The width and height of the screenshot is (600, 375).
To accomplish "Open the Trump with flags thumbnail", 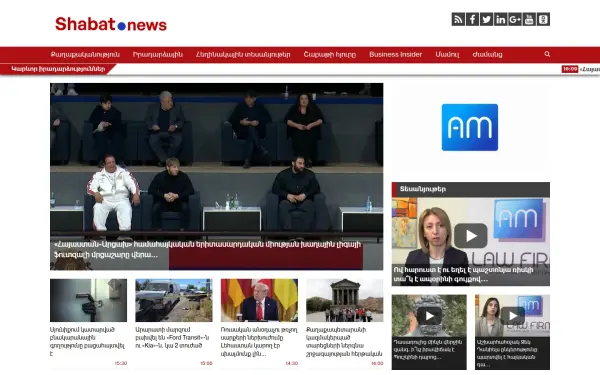I will [259, 300].
